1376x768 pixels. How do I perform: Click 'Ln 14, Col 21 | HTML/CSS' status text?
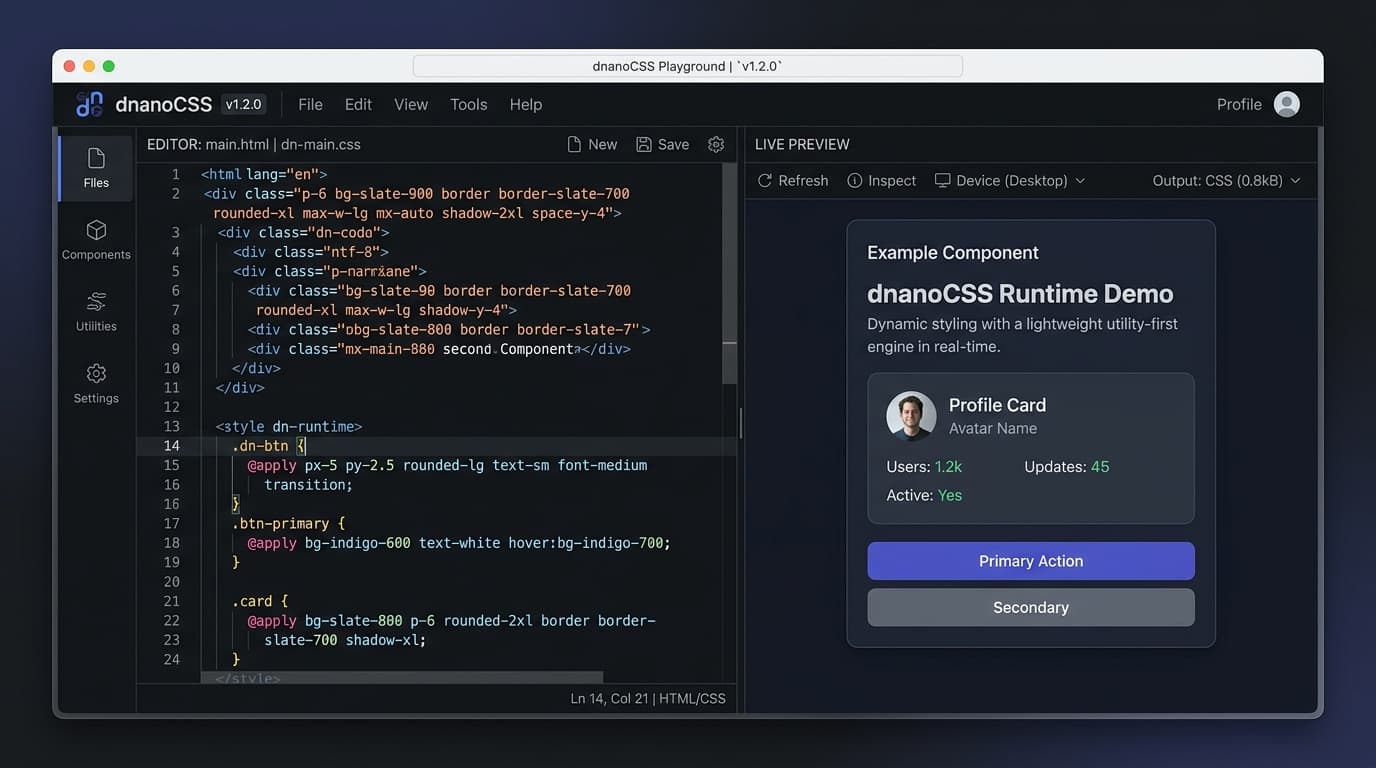click(648, 699)
